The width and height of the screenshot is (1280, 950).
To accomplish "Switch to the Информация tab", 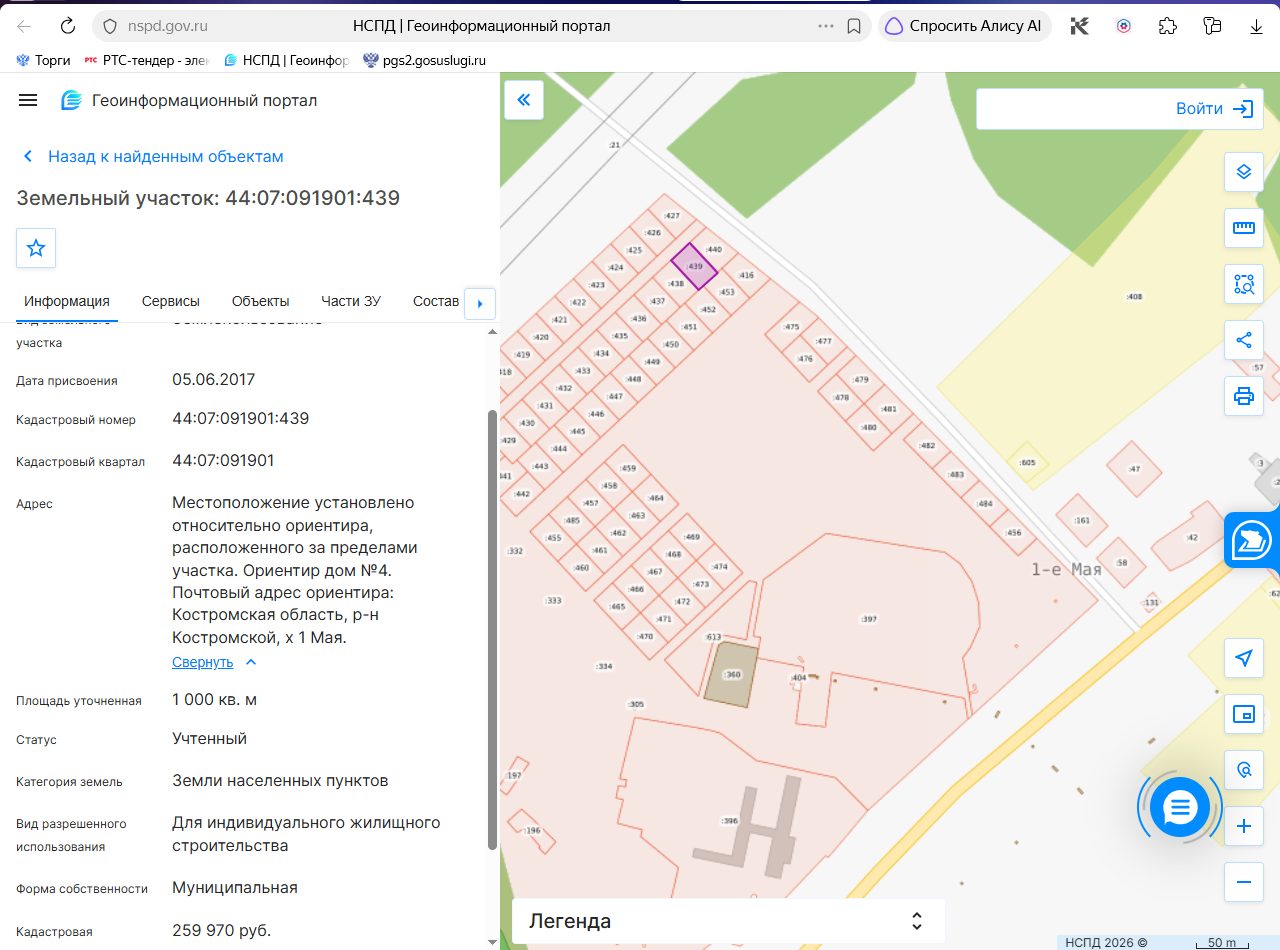I will [67, 301].
